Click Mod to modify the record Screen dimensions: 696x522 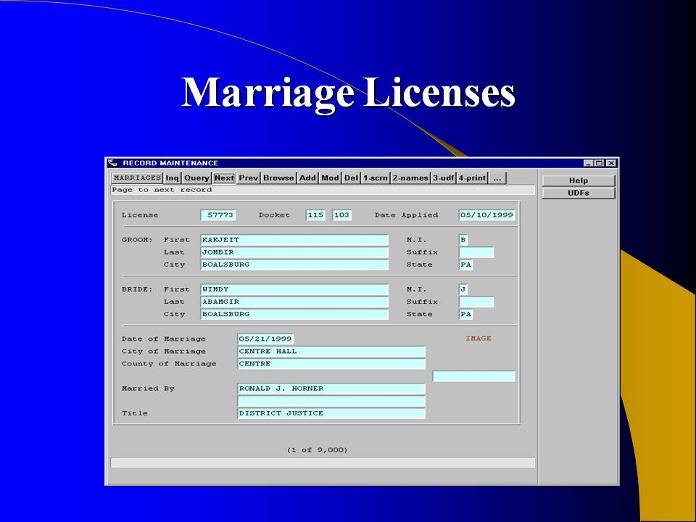[x=330, y=178]
